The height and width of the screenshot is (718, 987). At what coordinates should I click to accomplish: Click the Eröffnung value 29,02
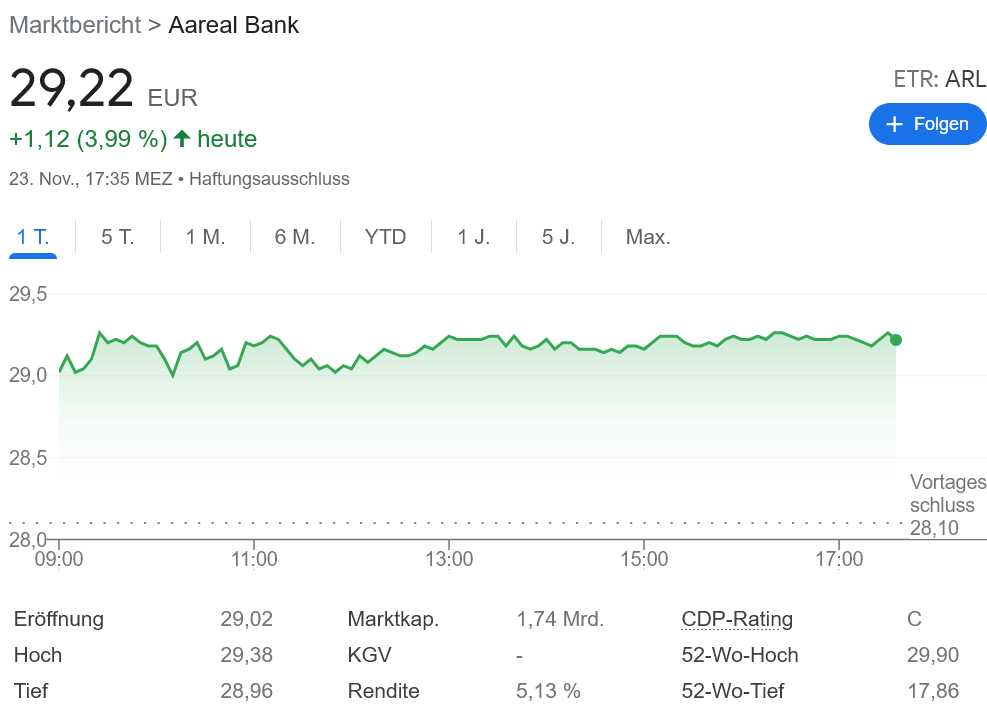246,619
